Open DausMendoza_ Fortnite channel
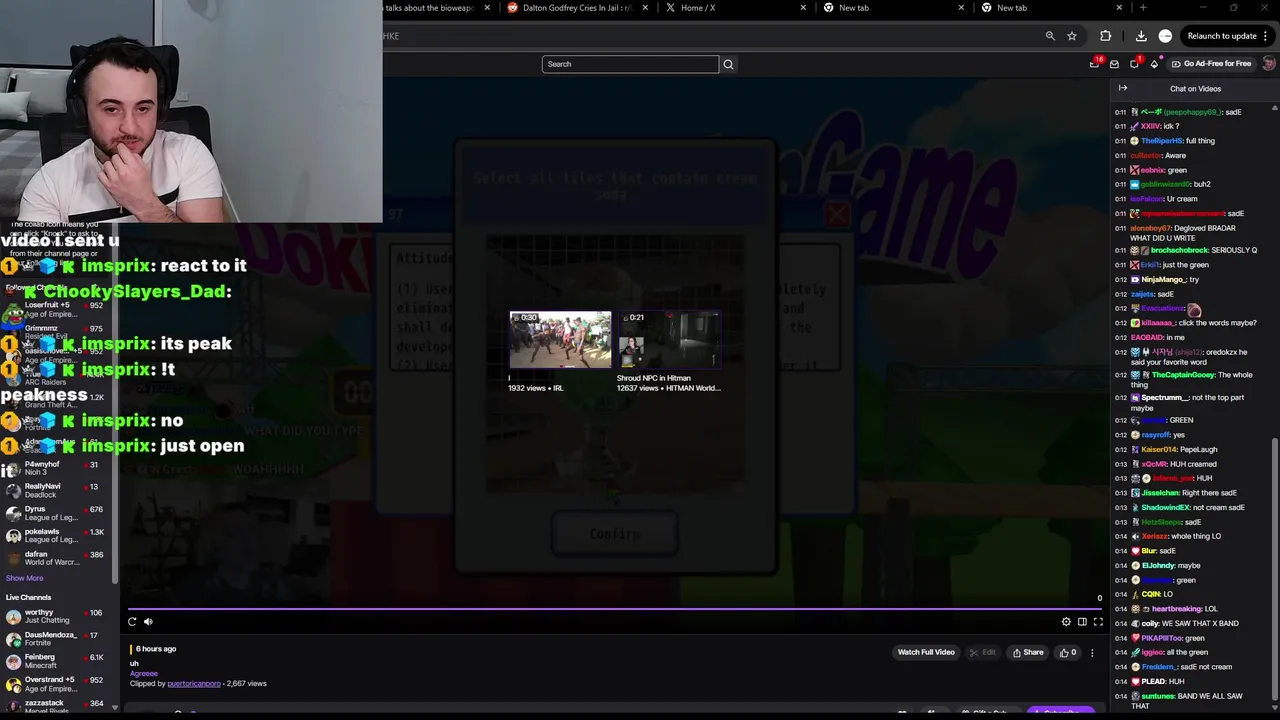Image resolution: width=1280 pixels, height=720 pixels. [x=58, y=639]
